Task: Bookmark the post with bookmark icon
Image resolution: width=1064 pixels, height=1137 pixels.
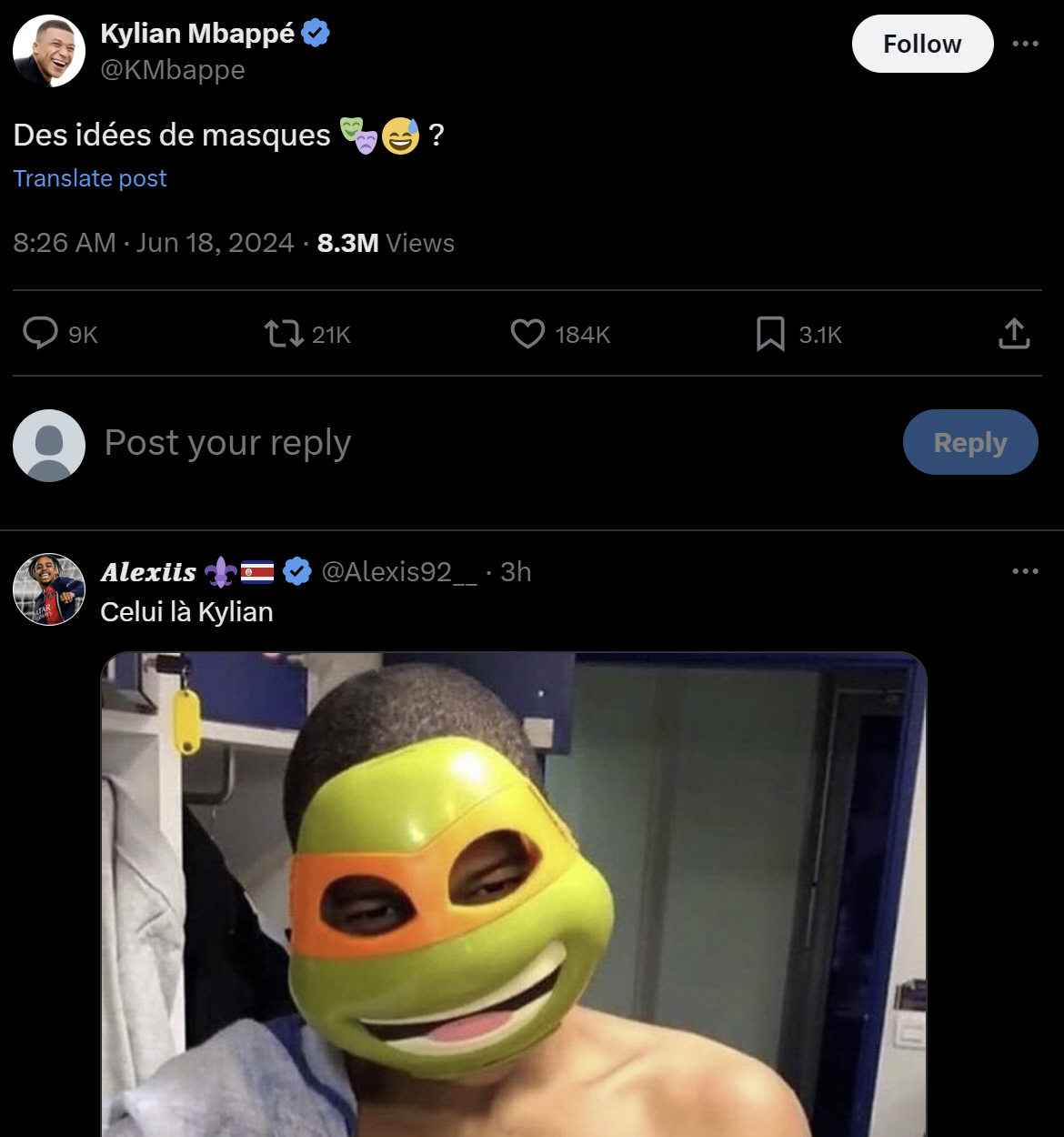Action: [770, 334]
